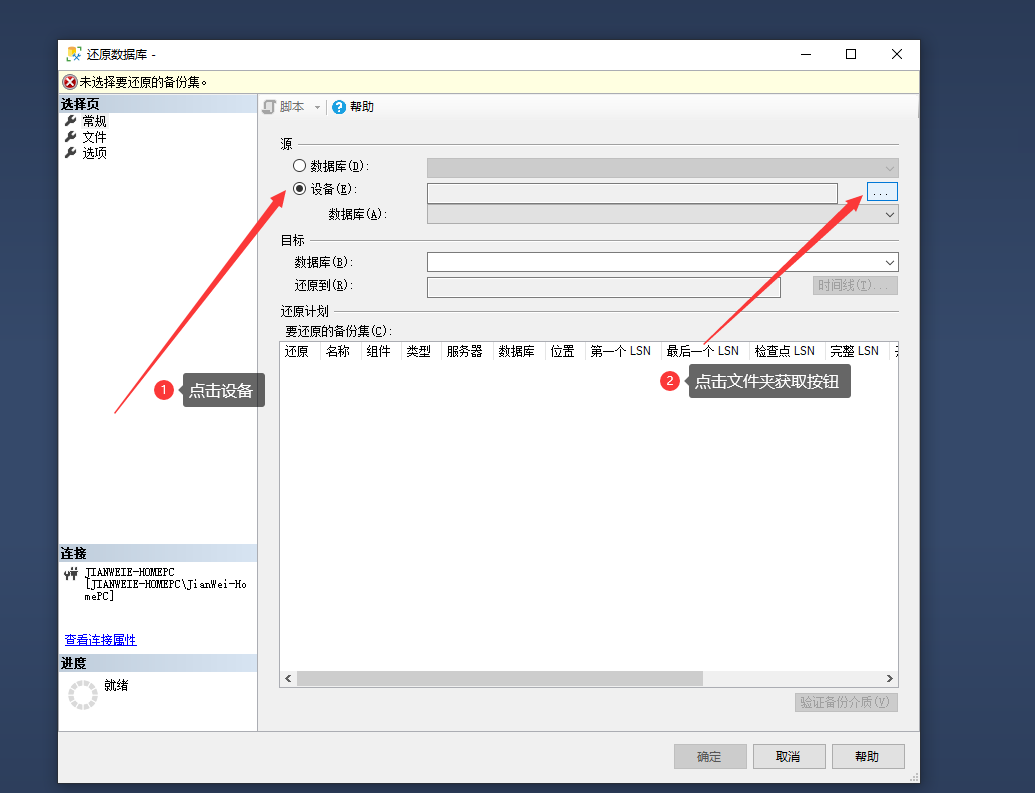
Task: Expand the target 数据库(B) dropdown
Action: (889, 262)
